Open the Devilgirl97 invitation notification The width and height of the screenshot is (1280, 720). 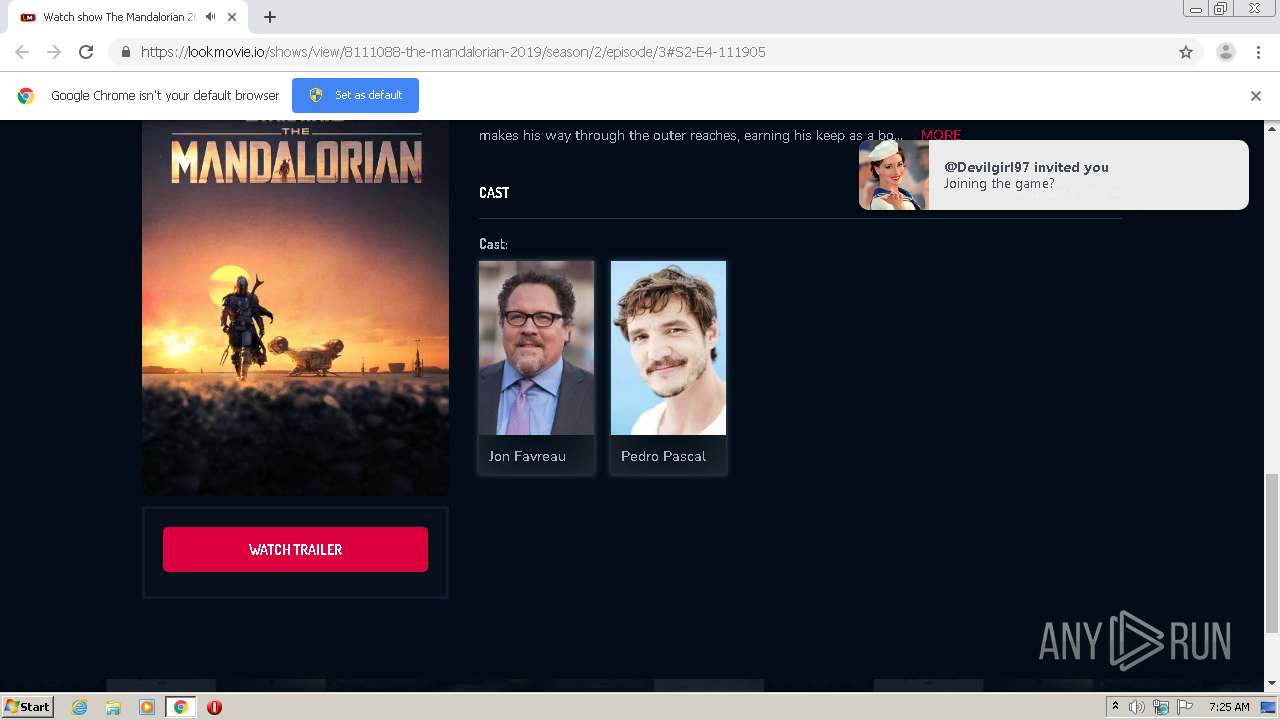coord(1054,175)
